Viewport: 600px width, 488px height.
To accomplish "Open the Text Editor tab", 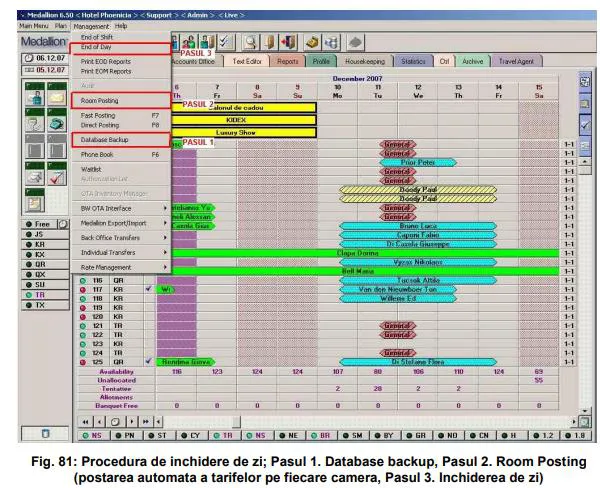I will coord(247,61).
